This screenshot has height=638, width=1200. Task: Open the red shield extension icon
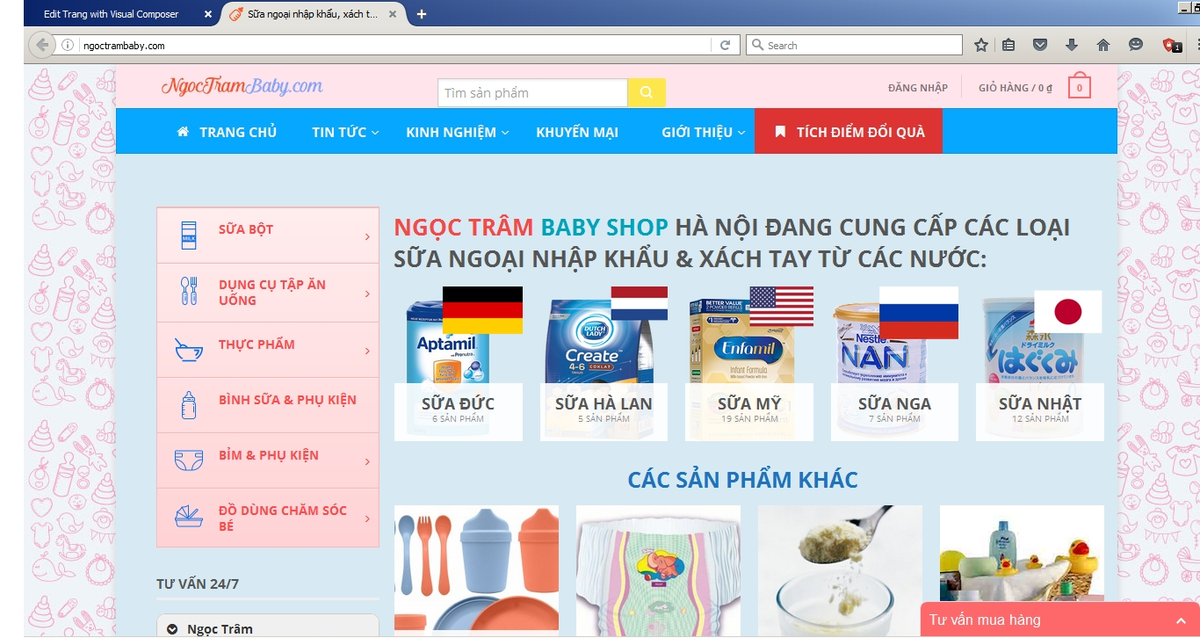pyautogui.click(x=1171, y=45)
